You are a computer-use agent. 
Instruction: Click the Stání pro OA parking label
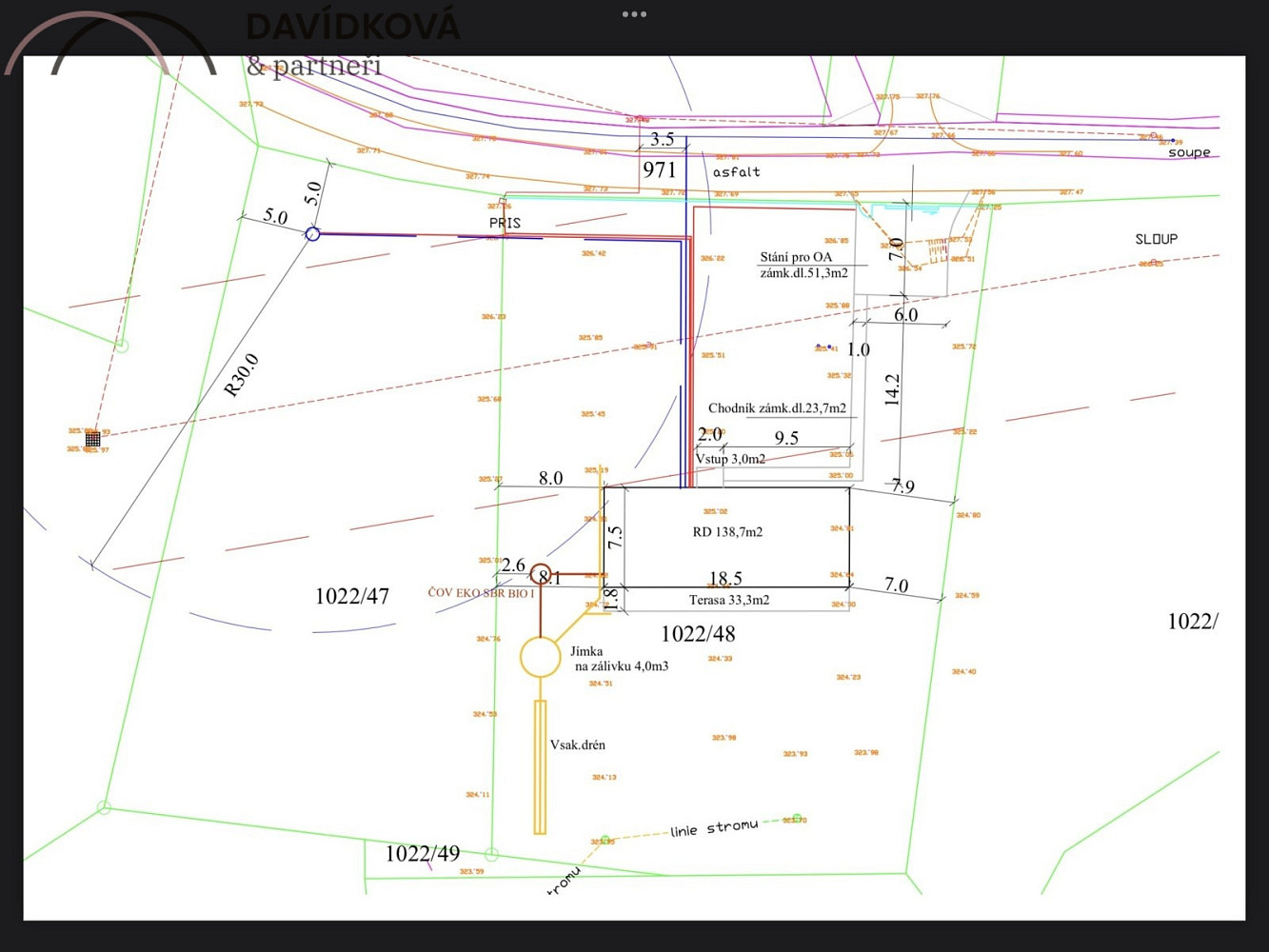tap(796, 257)
